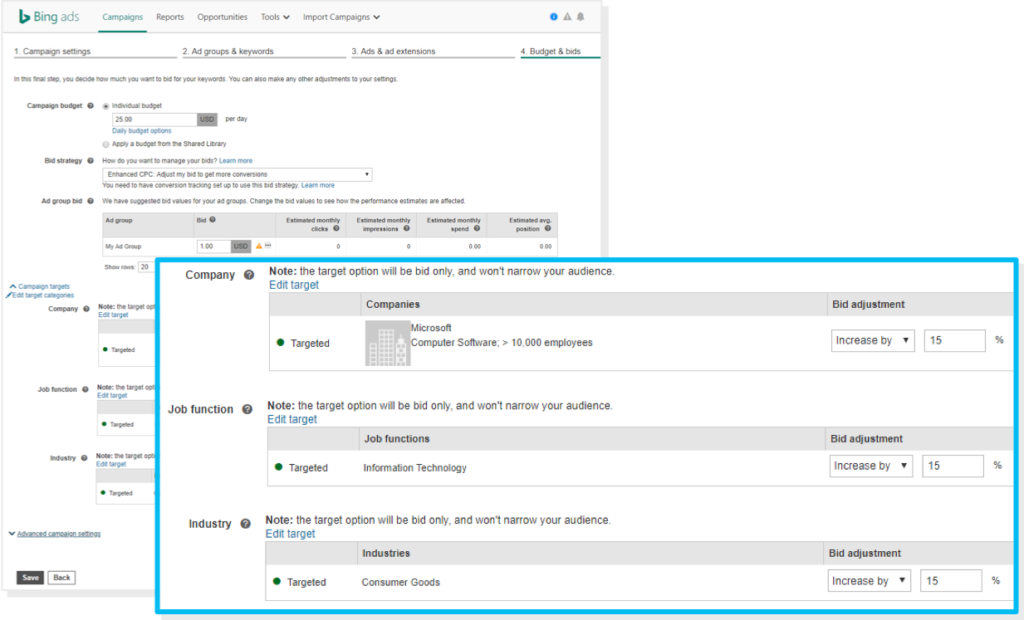Viewport: 1024px width, 620px height.
Task: Click the 1.00 bid field for My Ad Group
Action: tap(214, 246)
